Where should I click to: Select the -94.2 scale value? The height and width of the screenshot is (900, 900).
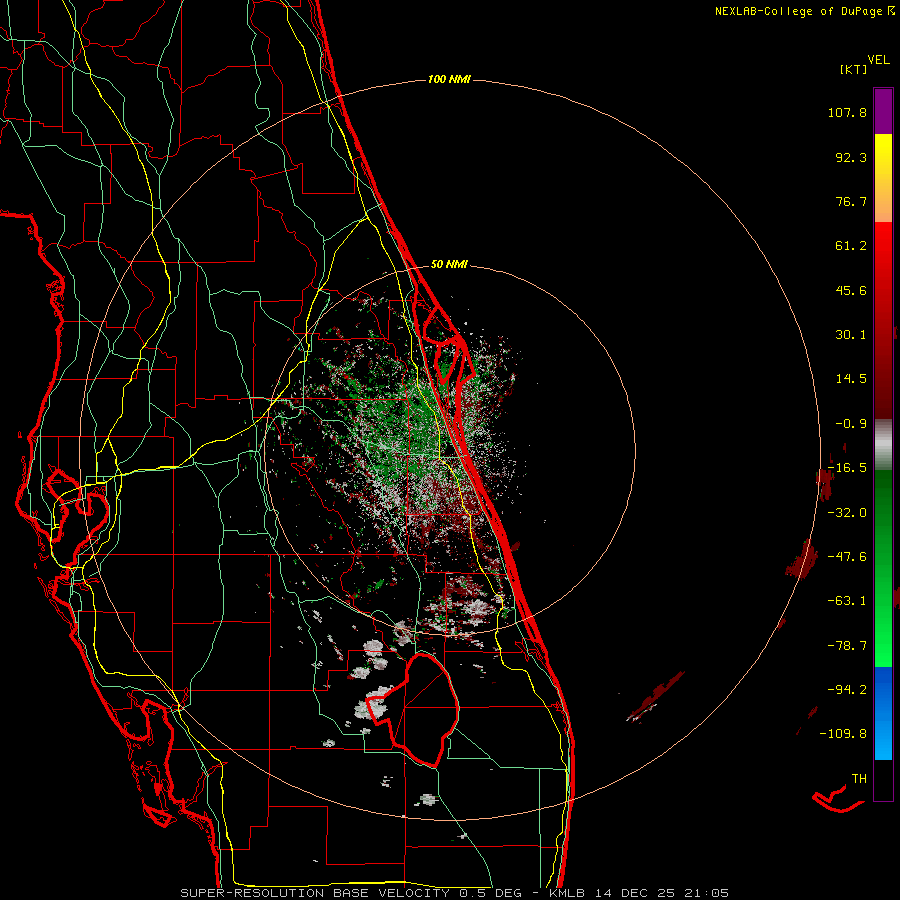click(x=847, y=689)
